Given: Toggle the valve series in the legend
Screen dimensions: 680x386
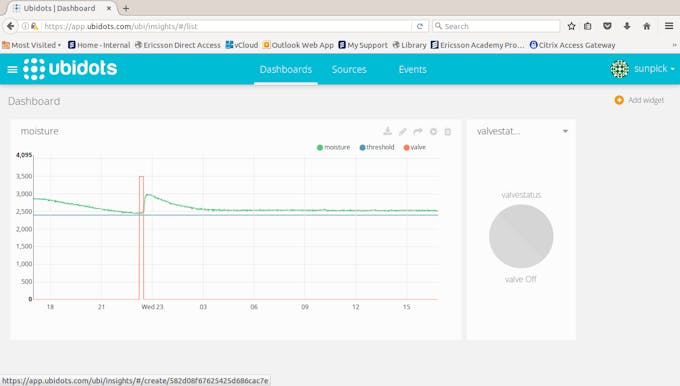Looking at the screenshot, I should pyautogui.click(x=415, y=147).
